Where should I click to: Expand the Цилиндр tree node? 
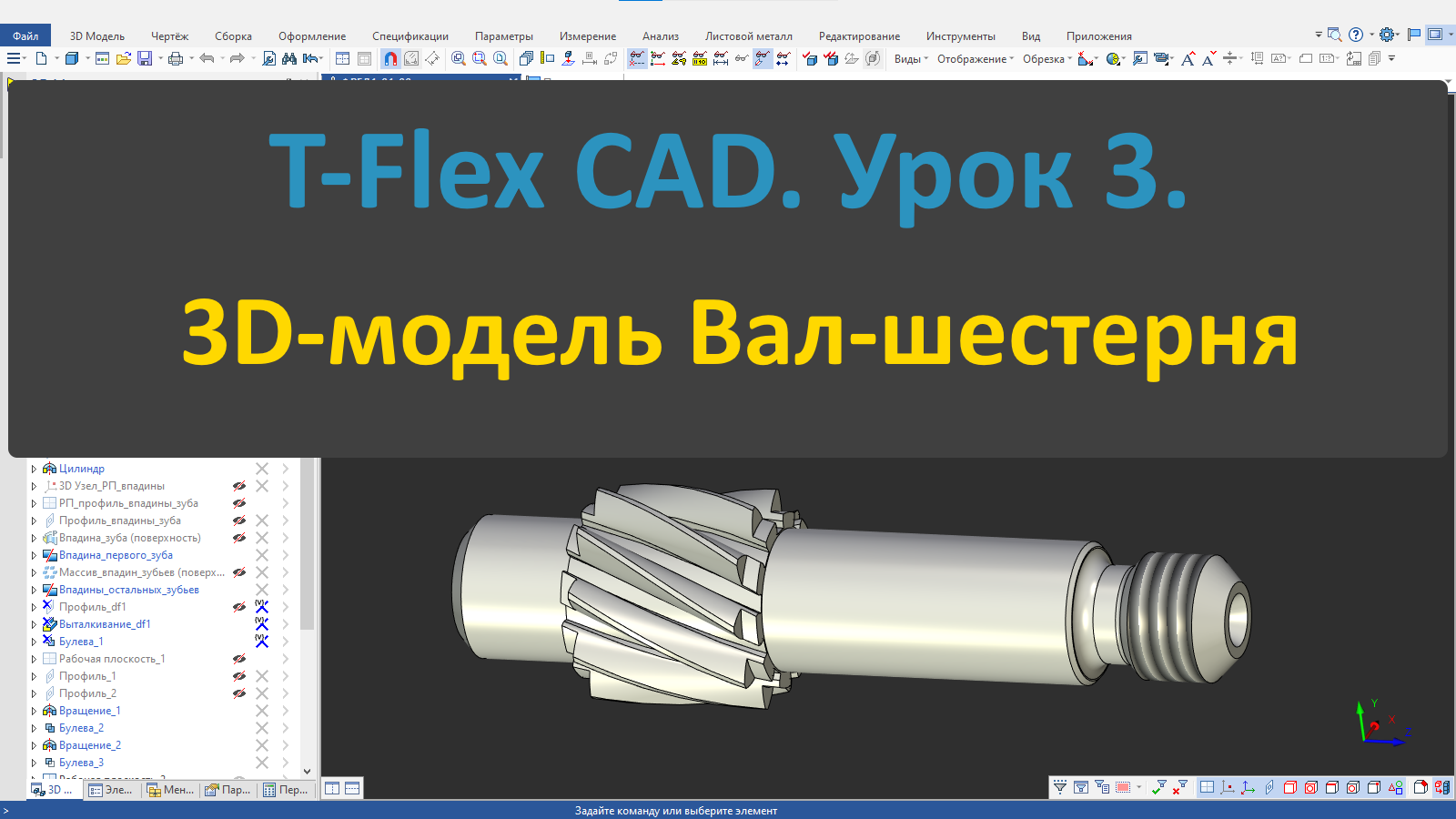(x=35, y=469)
